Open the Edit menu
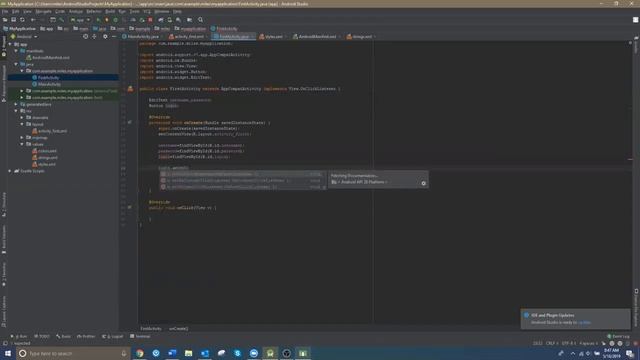This screenshot has width=640, height=360. click(x=16, y=11)
